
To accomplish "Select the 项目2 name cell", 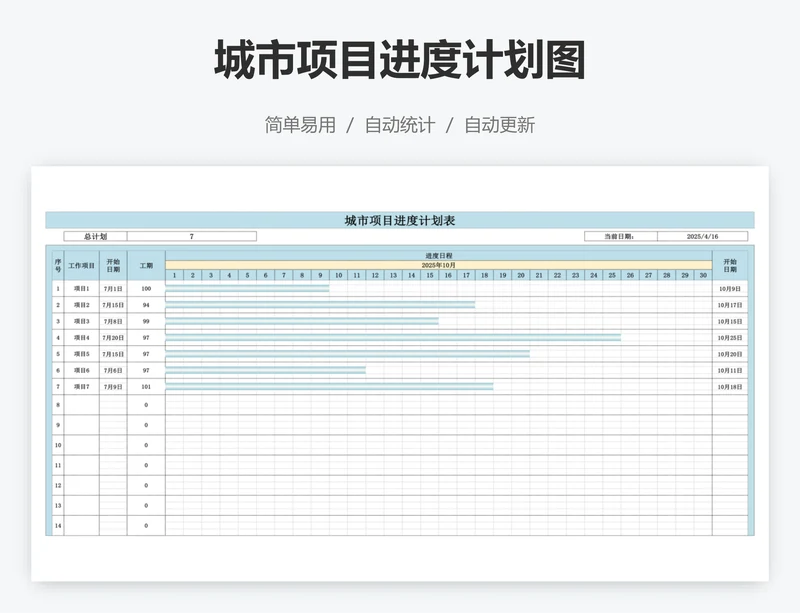I will pyautogui.click(x=82, y=305).
